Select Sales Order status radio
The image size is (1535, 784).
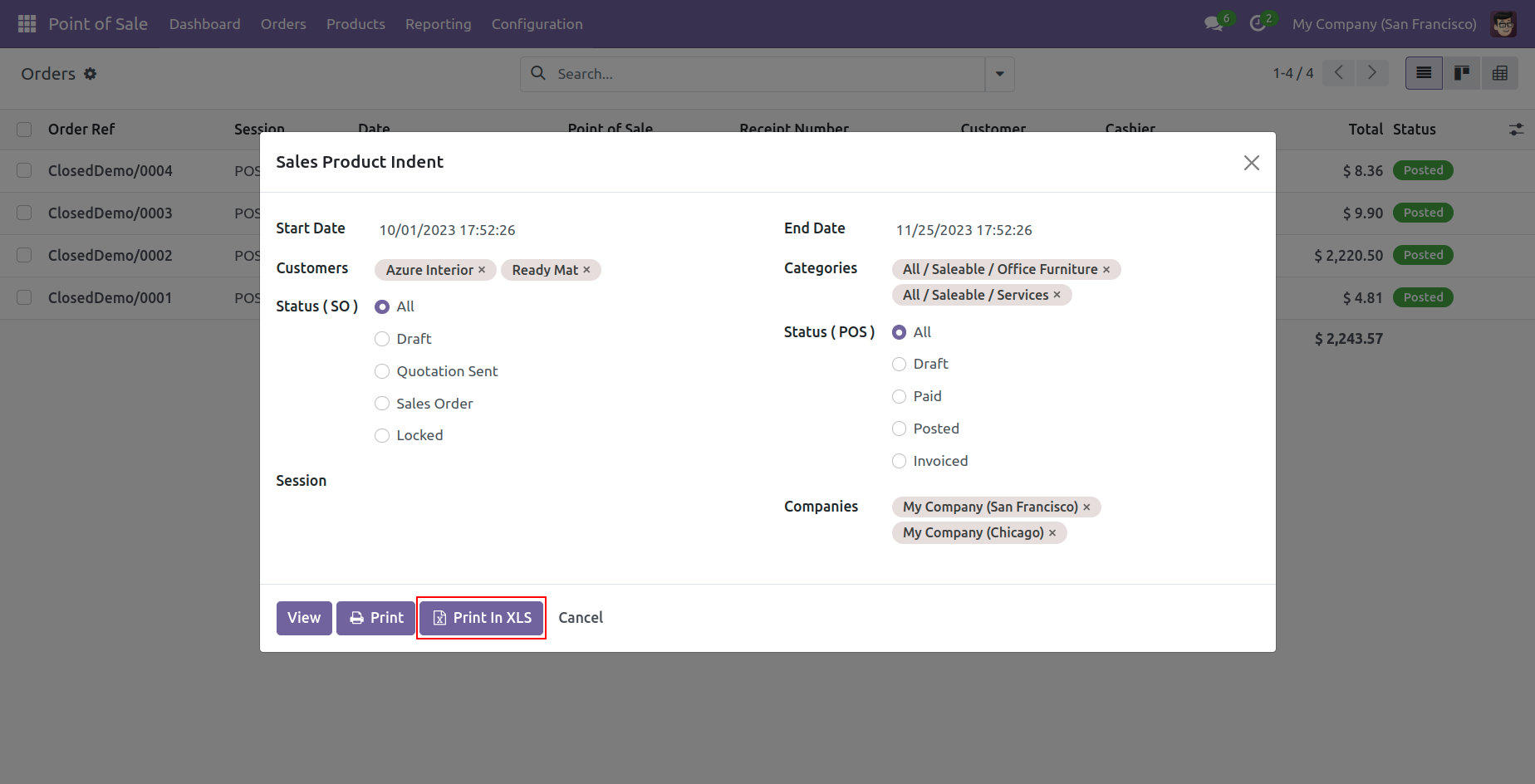click(x=382, y=404)
